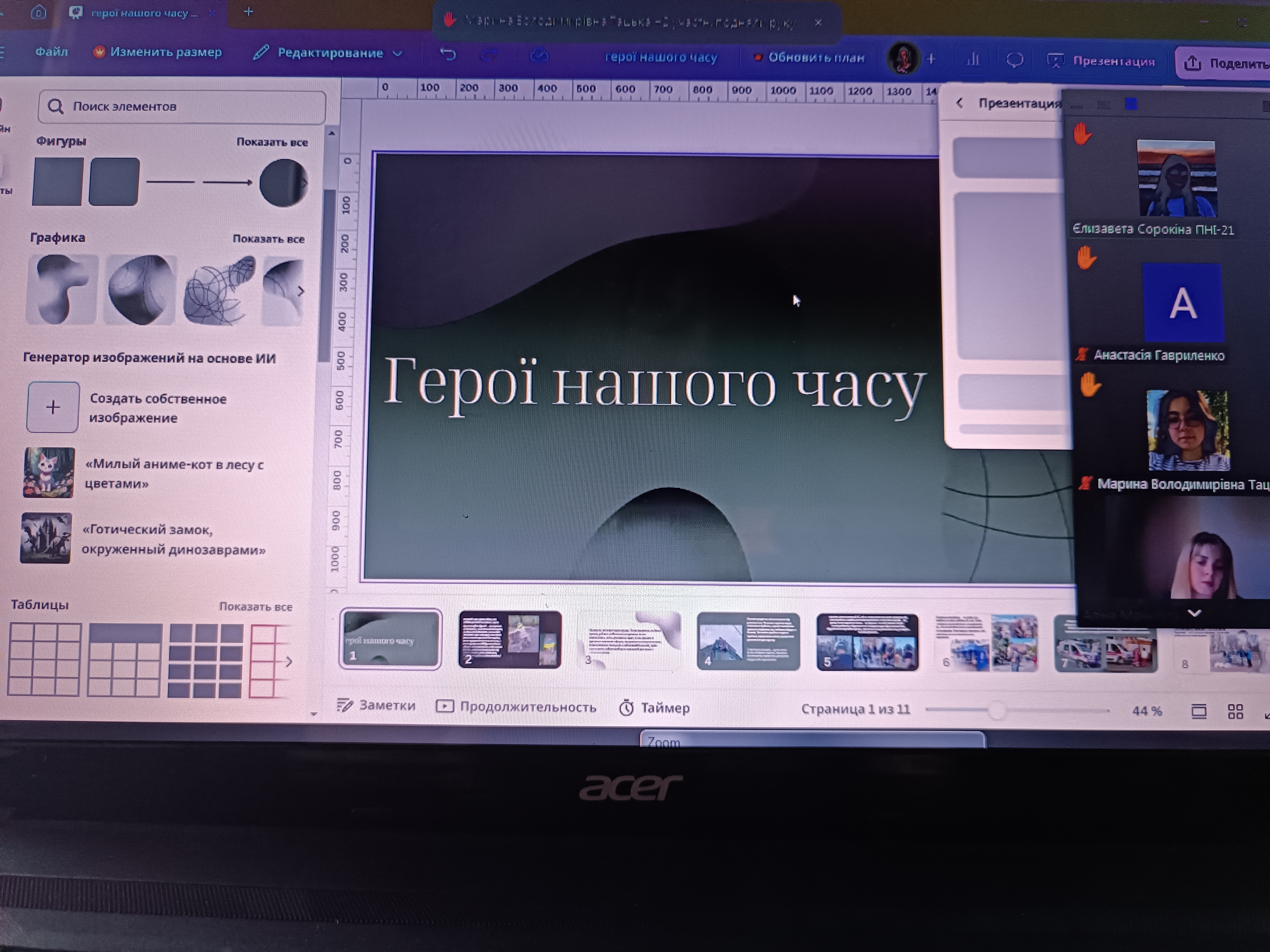Open the analytics bar chart icon
The image size is (1270, 952).
point(973,59)
